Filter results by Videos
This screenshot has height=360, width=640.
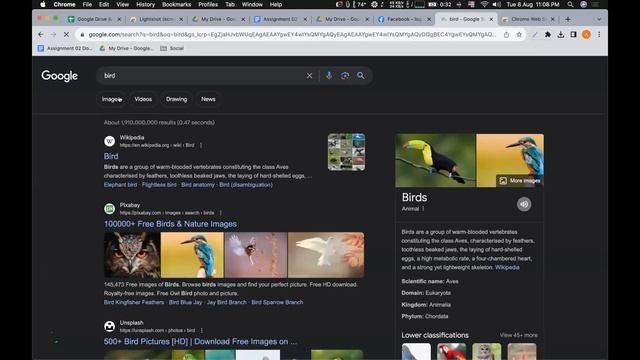pos(143,99)
